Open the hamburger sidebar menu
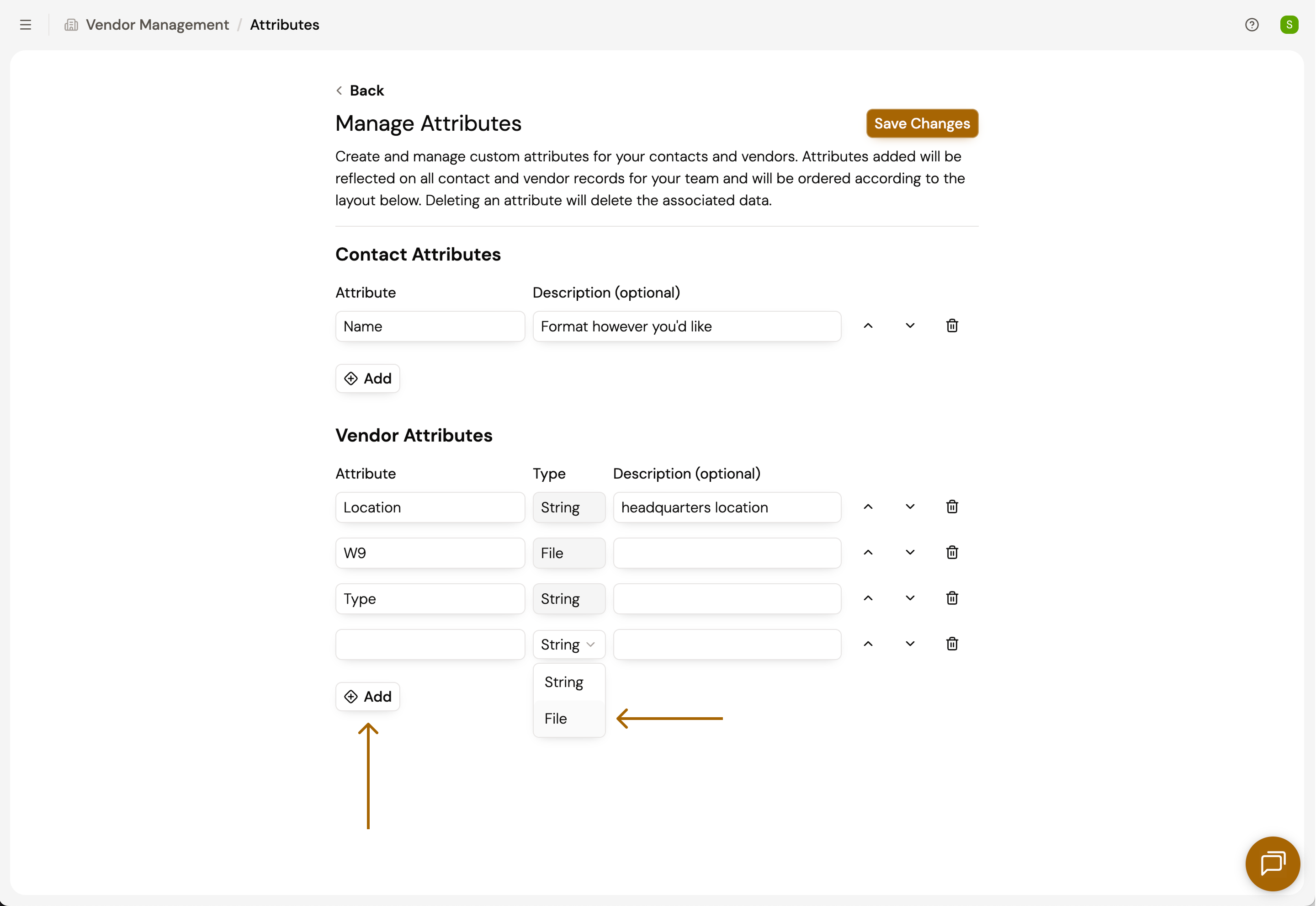1316x906 pixels. pos(25,25)
